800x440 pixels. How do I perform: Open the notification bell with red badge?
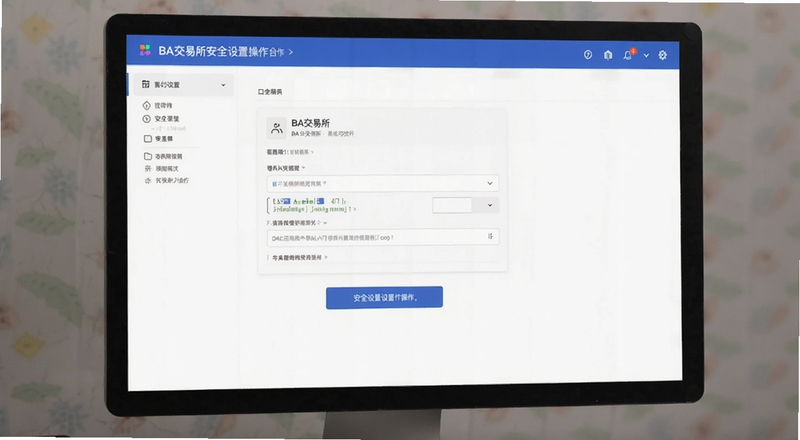pos(629,55)
